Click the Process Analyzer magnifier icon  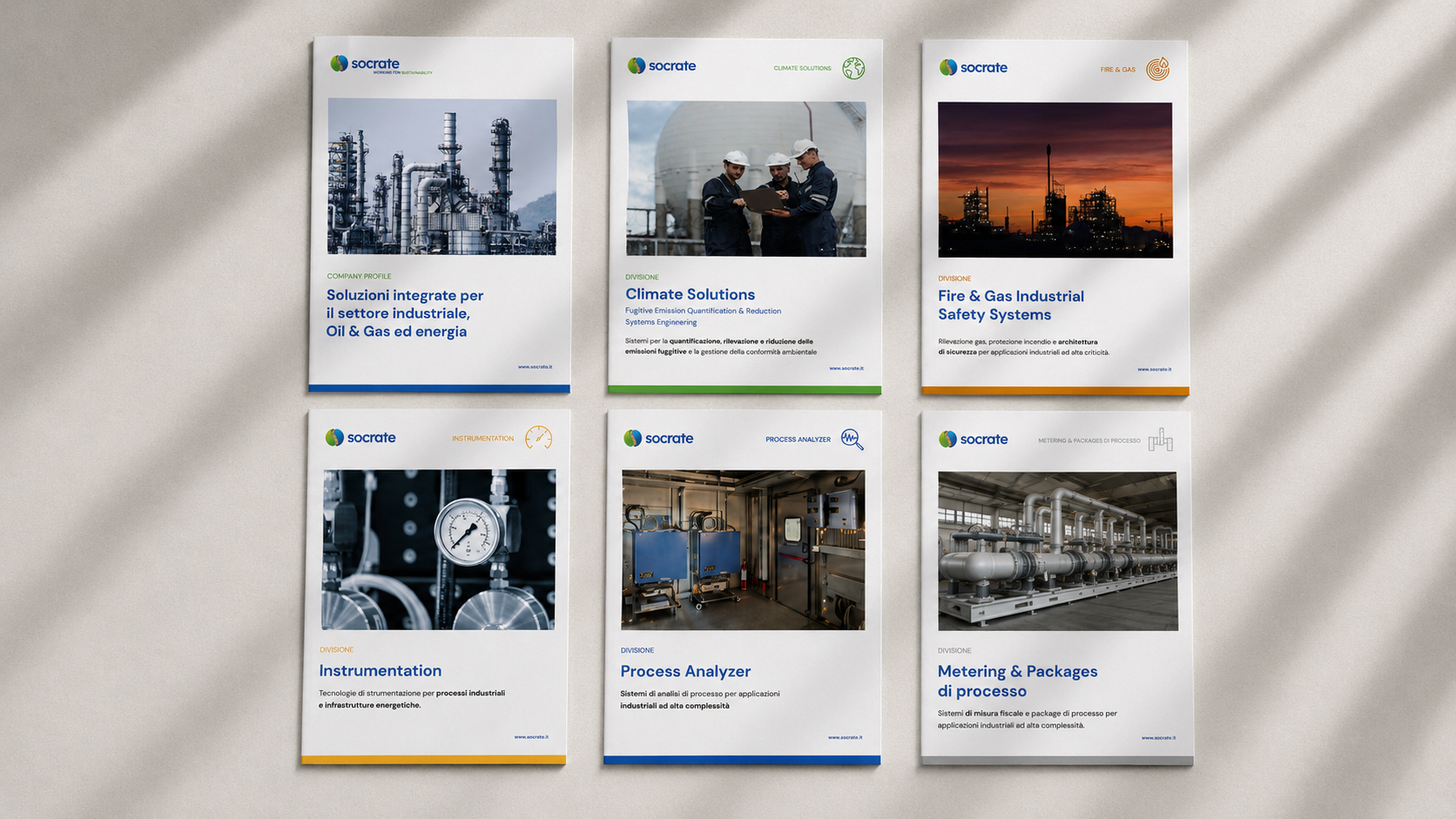tap(852, 440)
